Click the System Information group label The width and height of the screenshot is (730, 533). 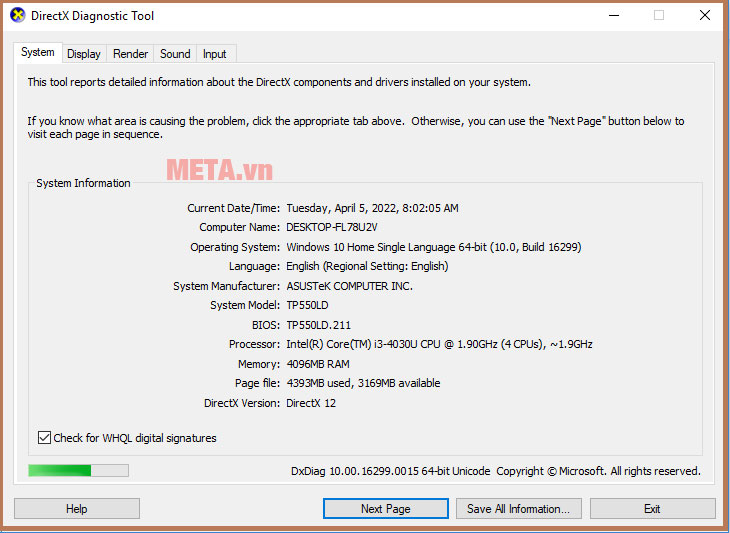[83, 183]
